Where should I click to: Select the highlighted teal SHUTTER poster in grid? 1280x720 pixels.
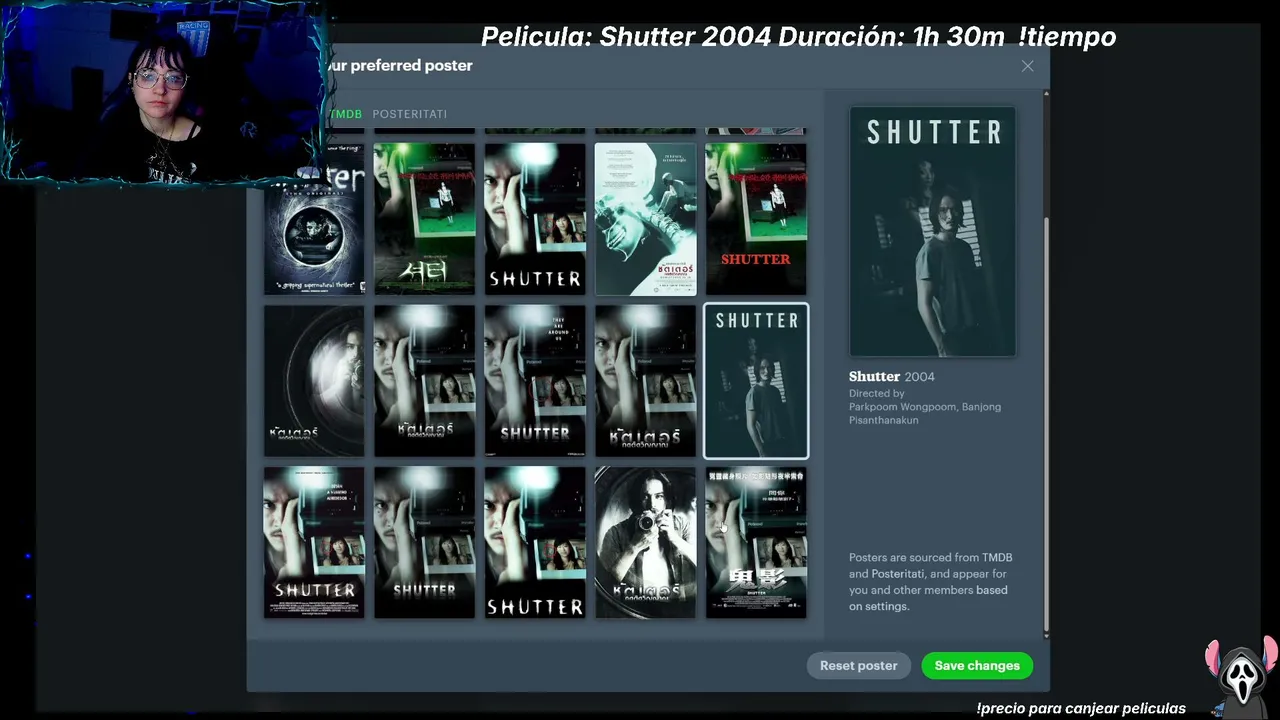[x=756, y=381]
